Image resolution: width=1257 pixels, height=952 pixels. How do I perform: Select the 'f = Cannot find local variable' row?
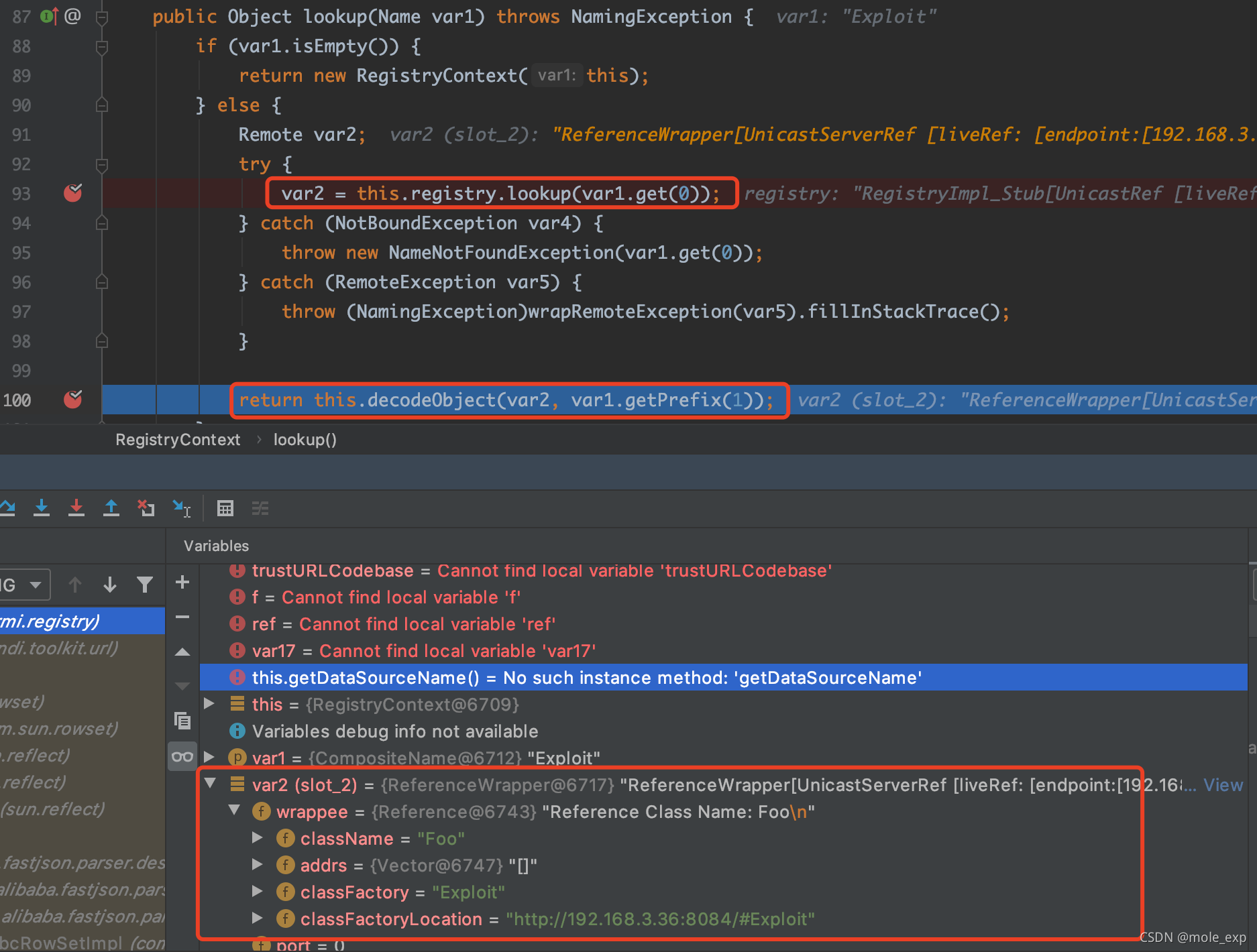[723, 597]
